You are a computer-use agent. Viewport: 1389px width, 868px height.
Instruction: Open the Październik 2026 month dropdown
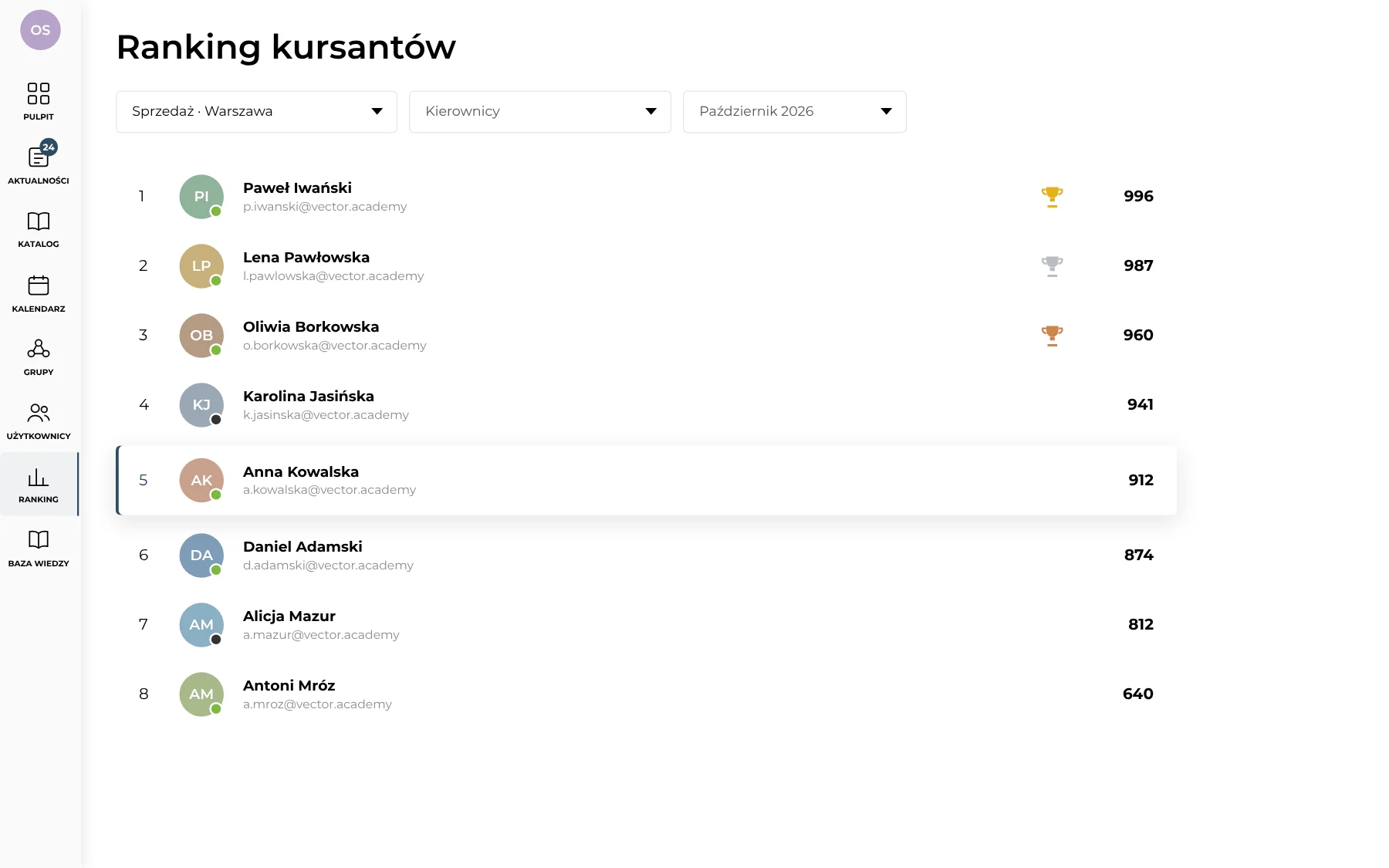[794, 112]
